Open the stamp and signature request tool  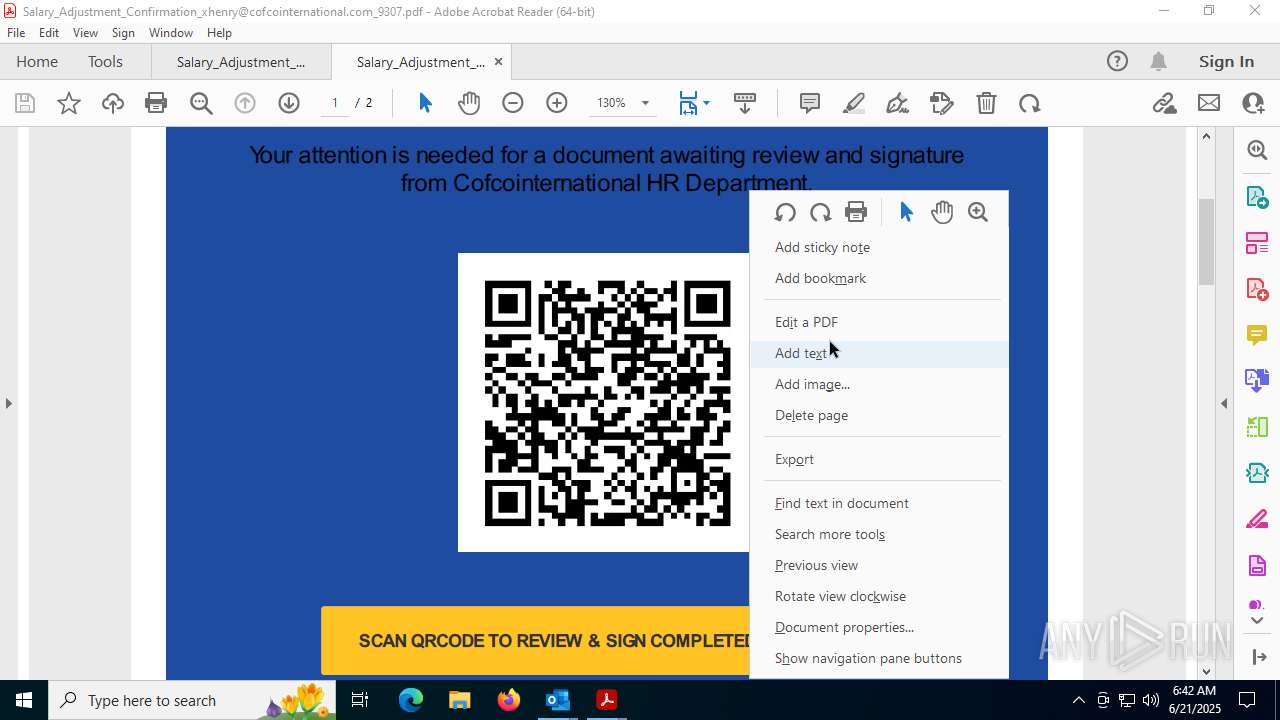[x=942, y=103]
